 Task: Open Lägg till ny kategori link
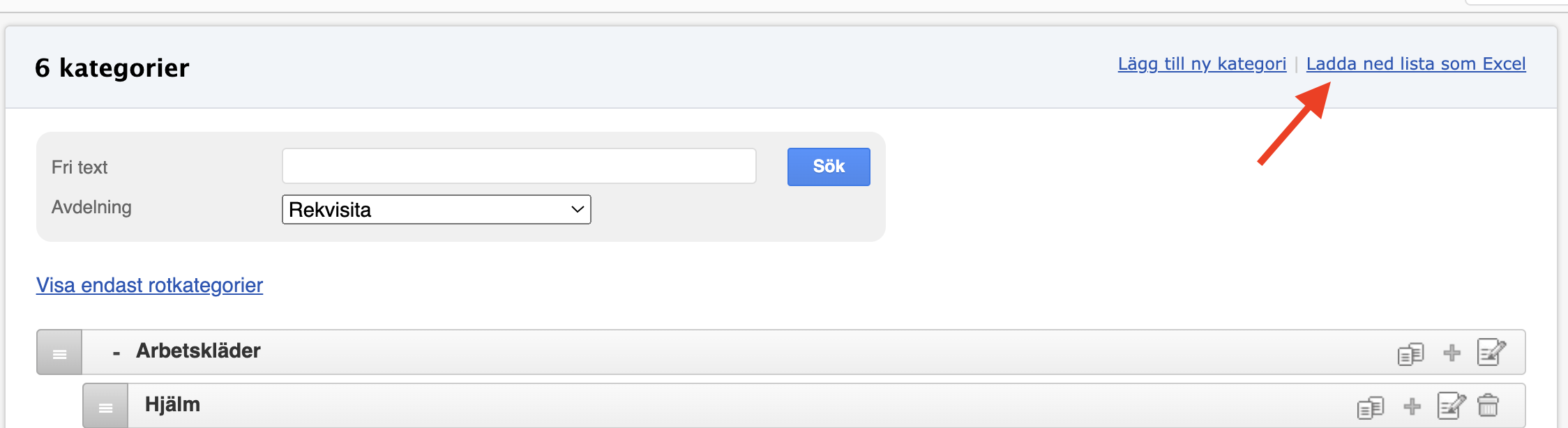click(x=1202, y=63)
